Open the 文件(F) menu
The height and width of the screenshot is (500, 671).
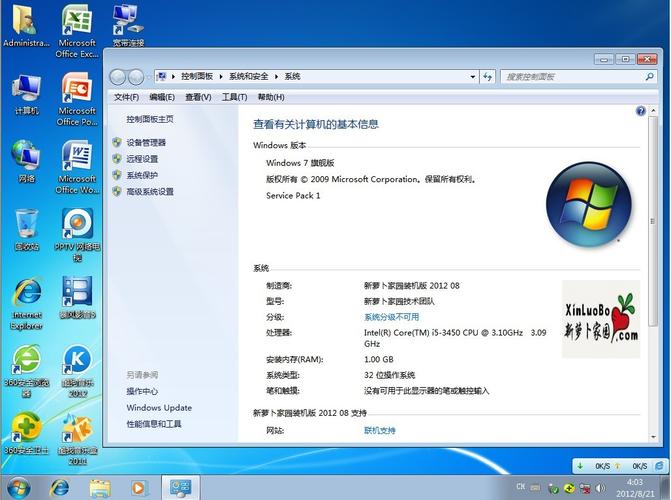(x=126, y=97)
